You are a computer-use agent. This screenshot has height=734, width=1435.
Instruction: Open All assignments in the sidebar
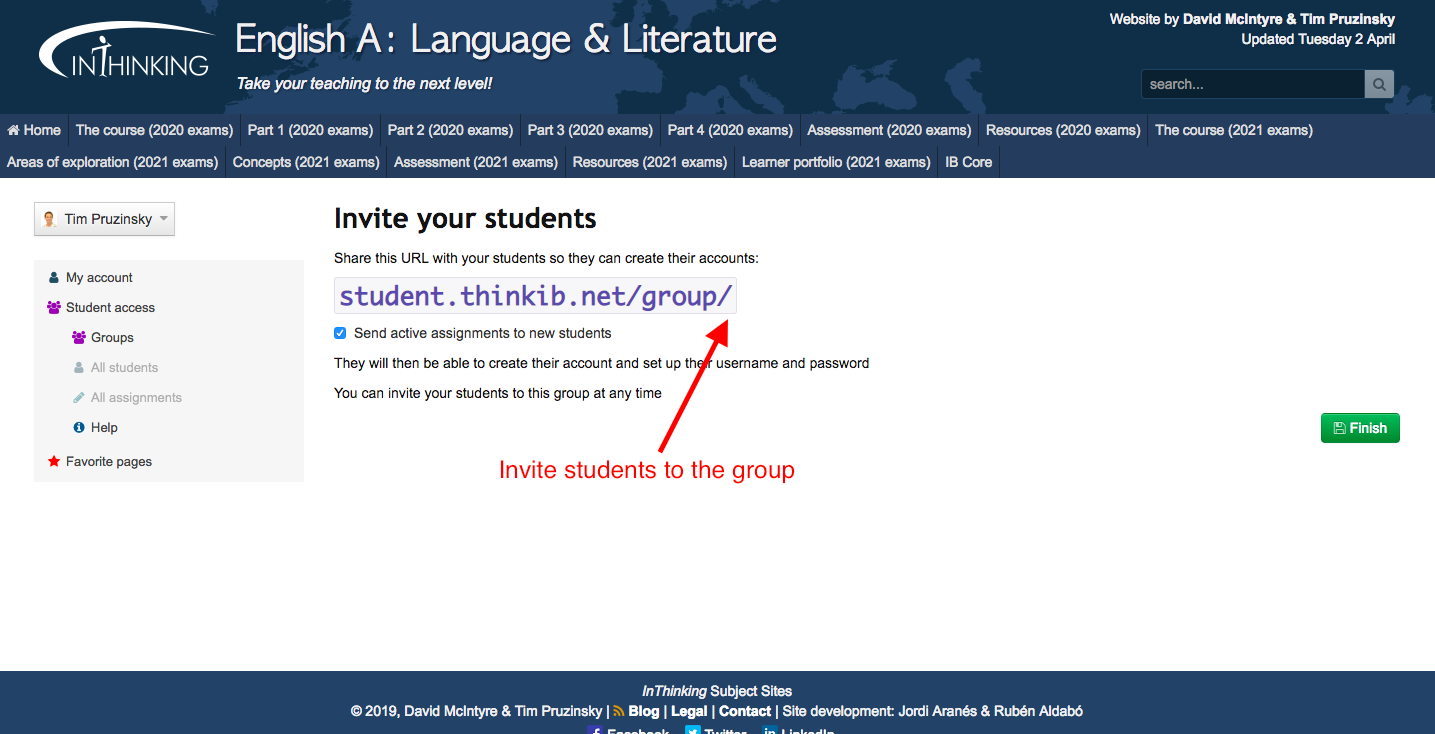[x=136, y=398]
